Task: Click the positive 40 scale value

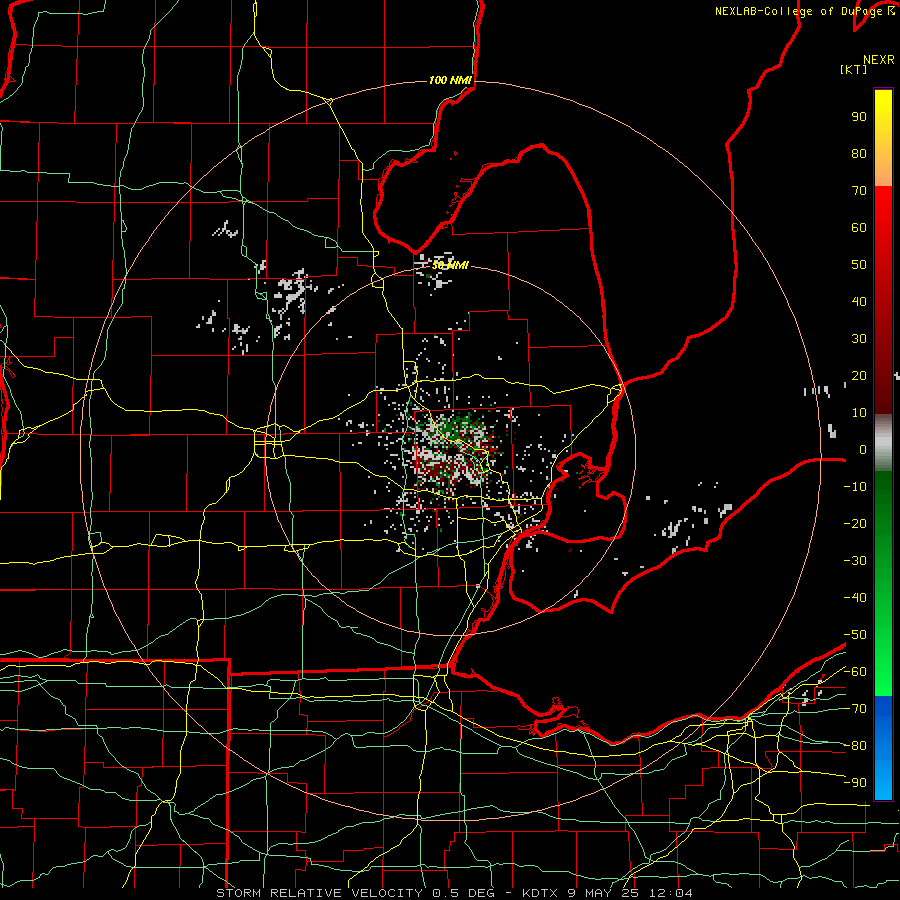Action: click(859, 301)
